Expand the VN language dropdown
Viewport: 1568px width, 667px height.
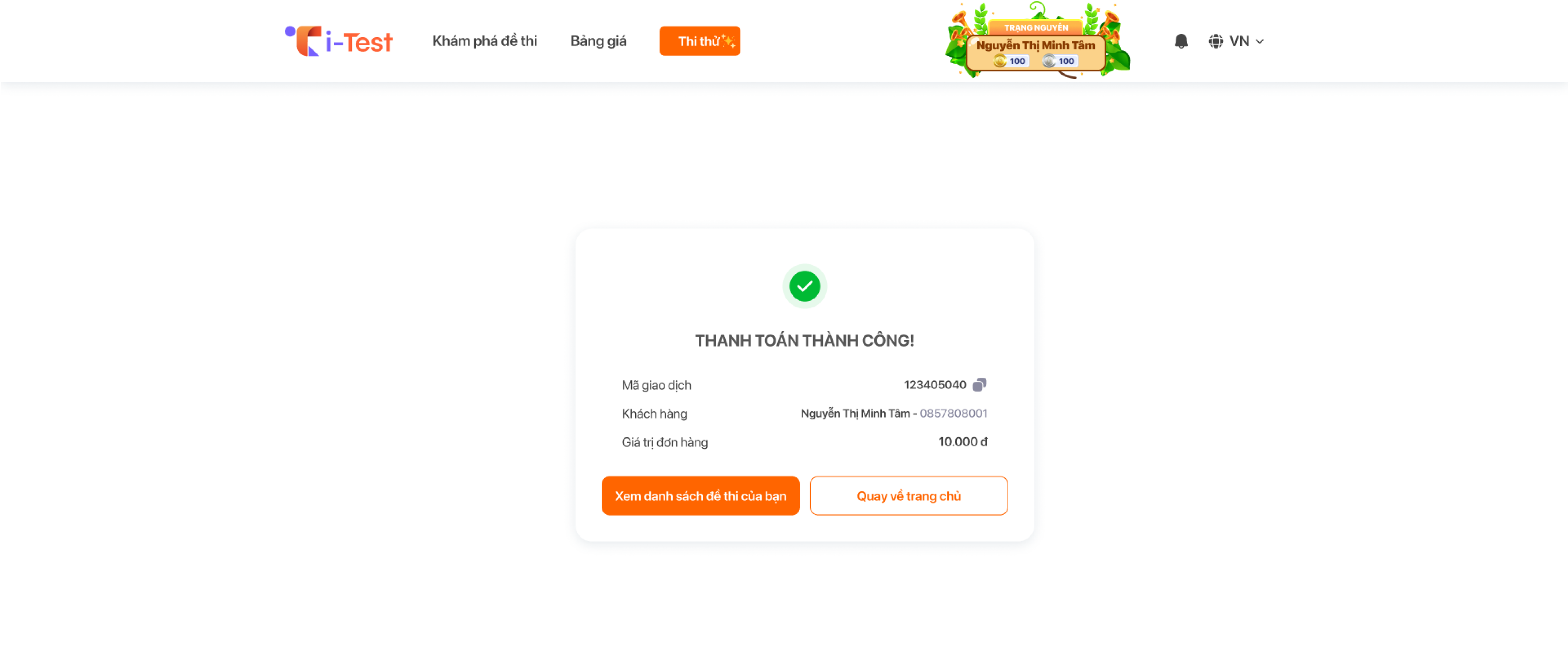[1236, 41]
